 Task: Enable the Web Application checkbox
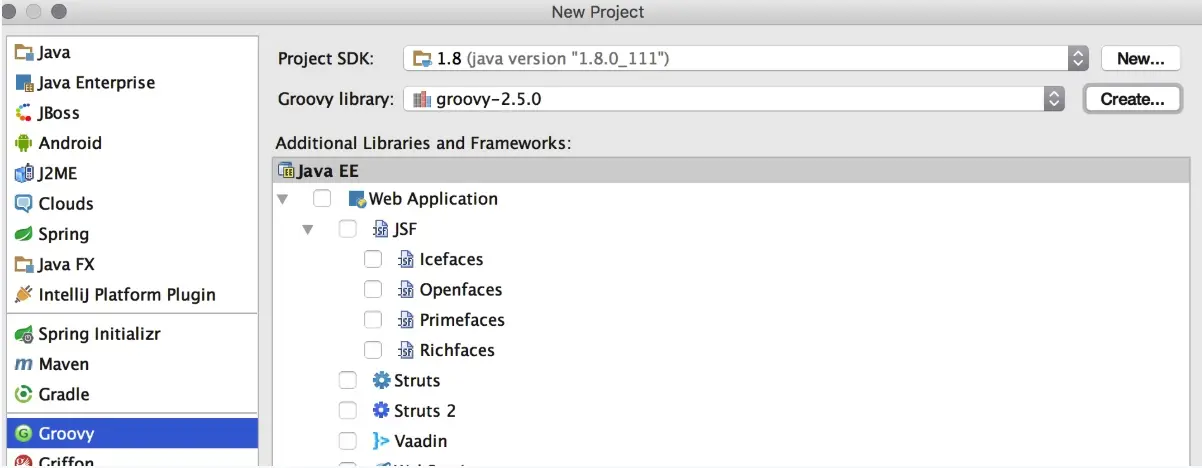point(322,198)
